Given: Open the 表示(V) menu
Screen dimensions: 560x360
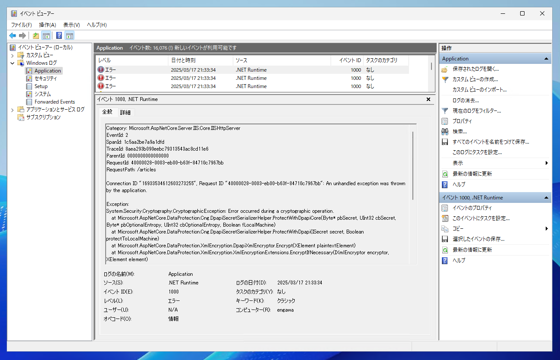Looking at the screenshot, I should click(x=71, y=25).
